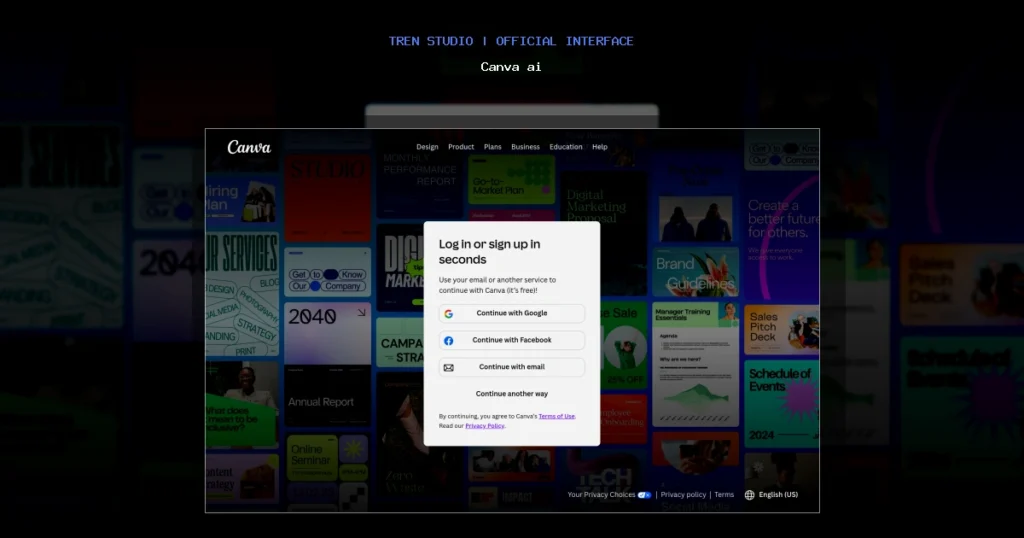Open the Brand Guidelines template

(696, 272)
